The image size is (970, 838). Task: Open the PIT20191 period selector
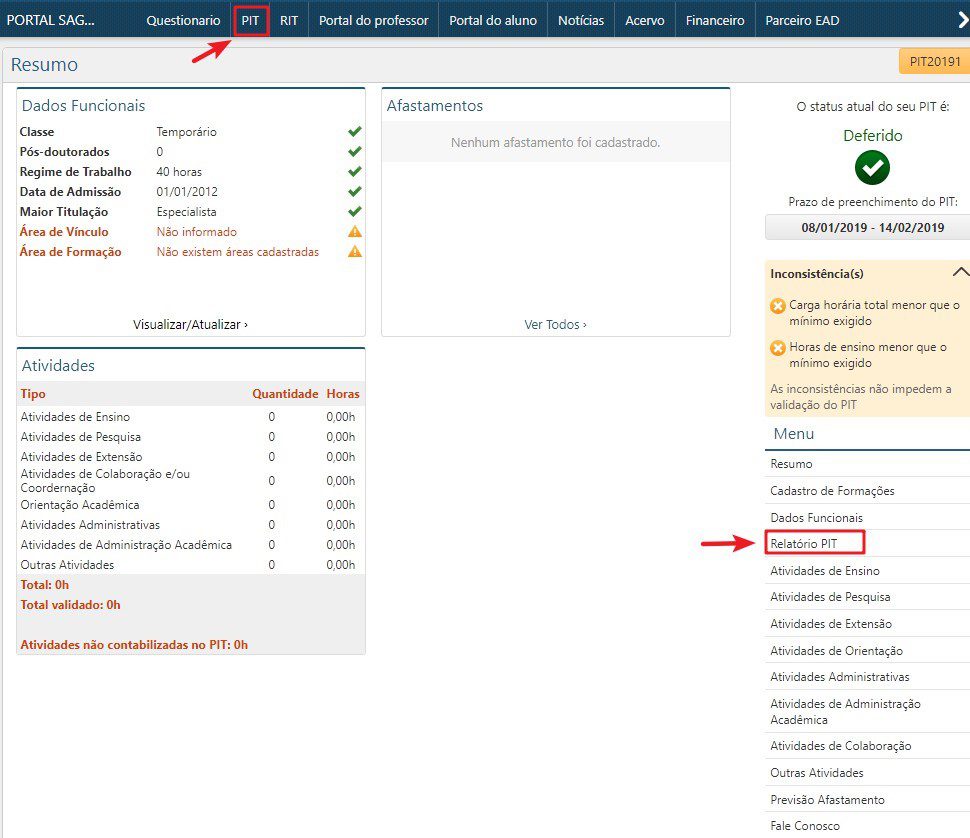pyautogui.click(x=934, y=62)
